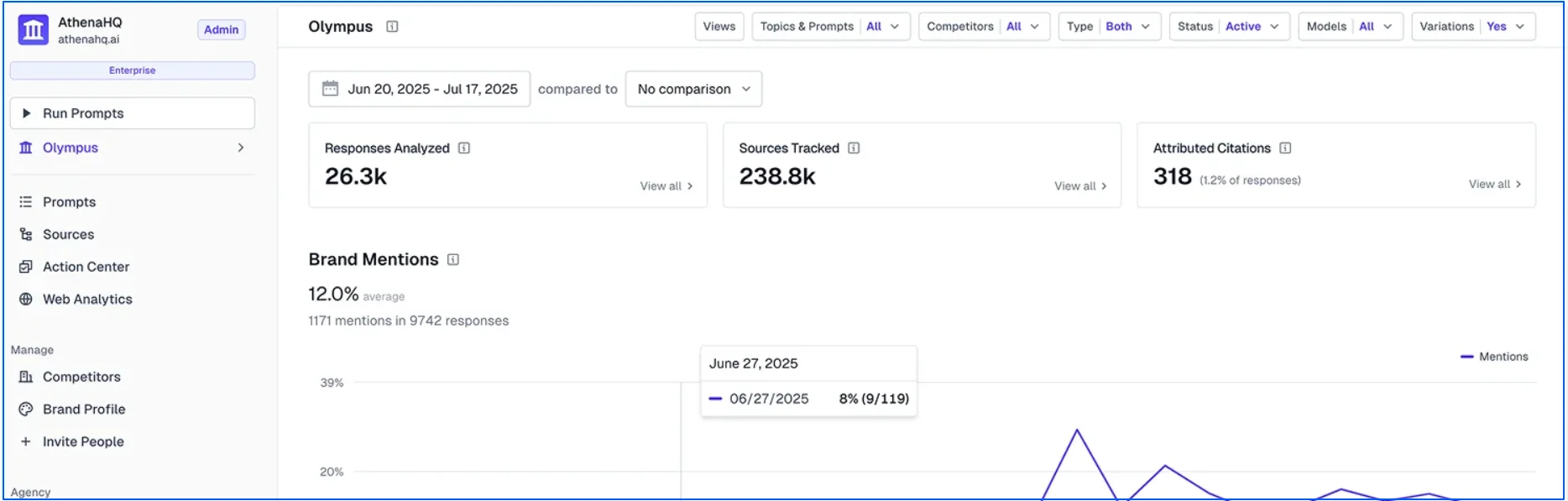Click info icon beside Brand Mentions

pyautogui.click(x=453, y=260)
